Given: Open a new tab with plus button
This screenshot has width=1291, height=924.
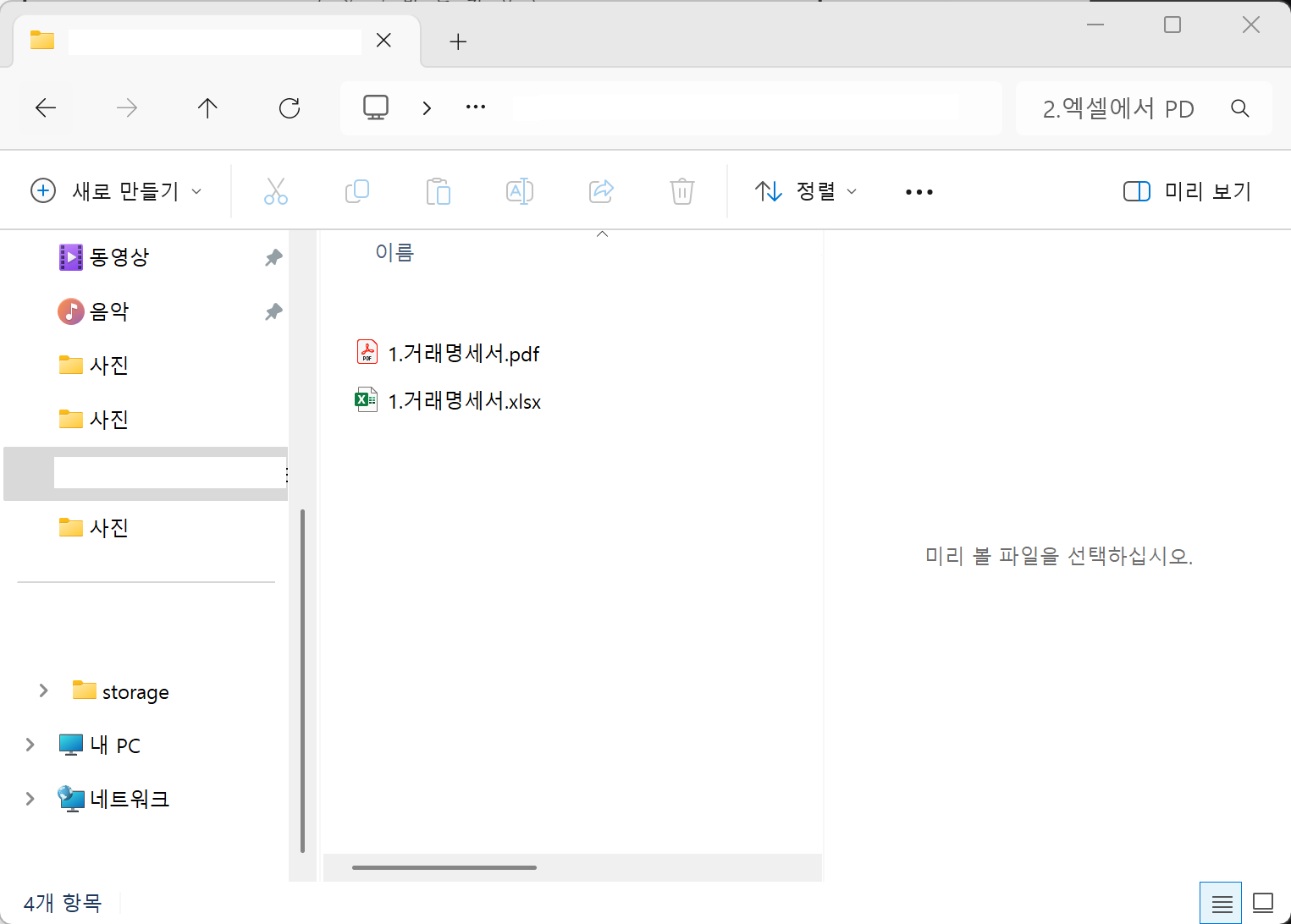Looking at the screenshot, I should tap(458, 41).
